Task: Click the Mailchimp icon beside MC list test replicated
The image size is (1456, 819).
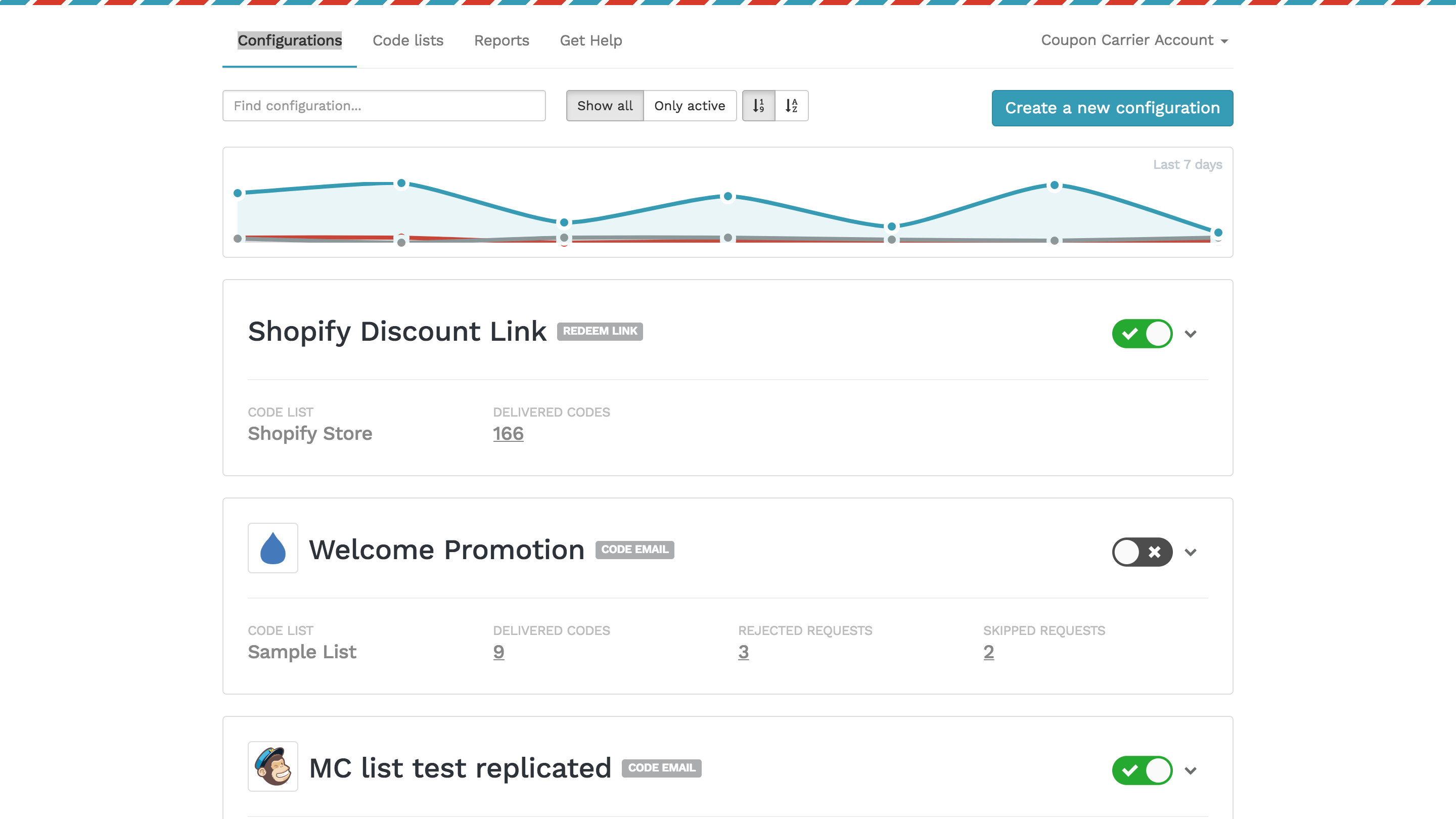Action: point(272,767)
